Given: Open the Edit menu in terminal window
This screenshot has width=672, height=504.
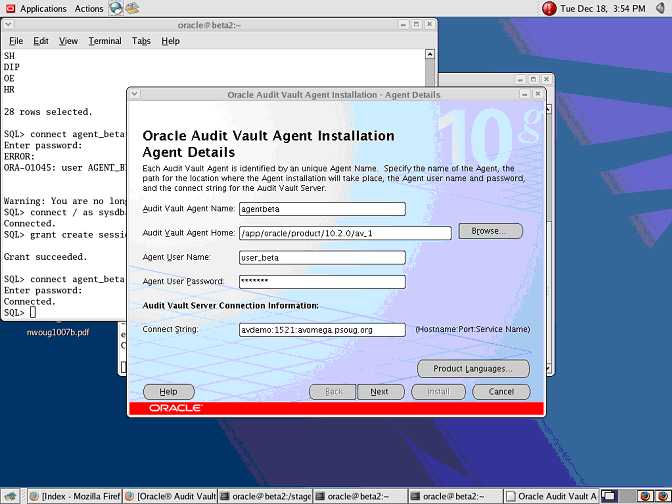Looking at the screenshot, I should pyautogui.click(x=41, y=41).
